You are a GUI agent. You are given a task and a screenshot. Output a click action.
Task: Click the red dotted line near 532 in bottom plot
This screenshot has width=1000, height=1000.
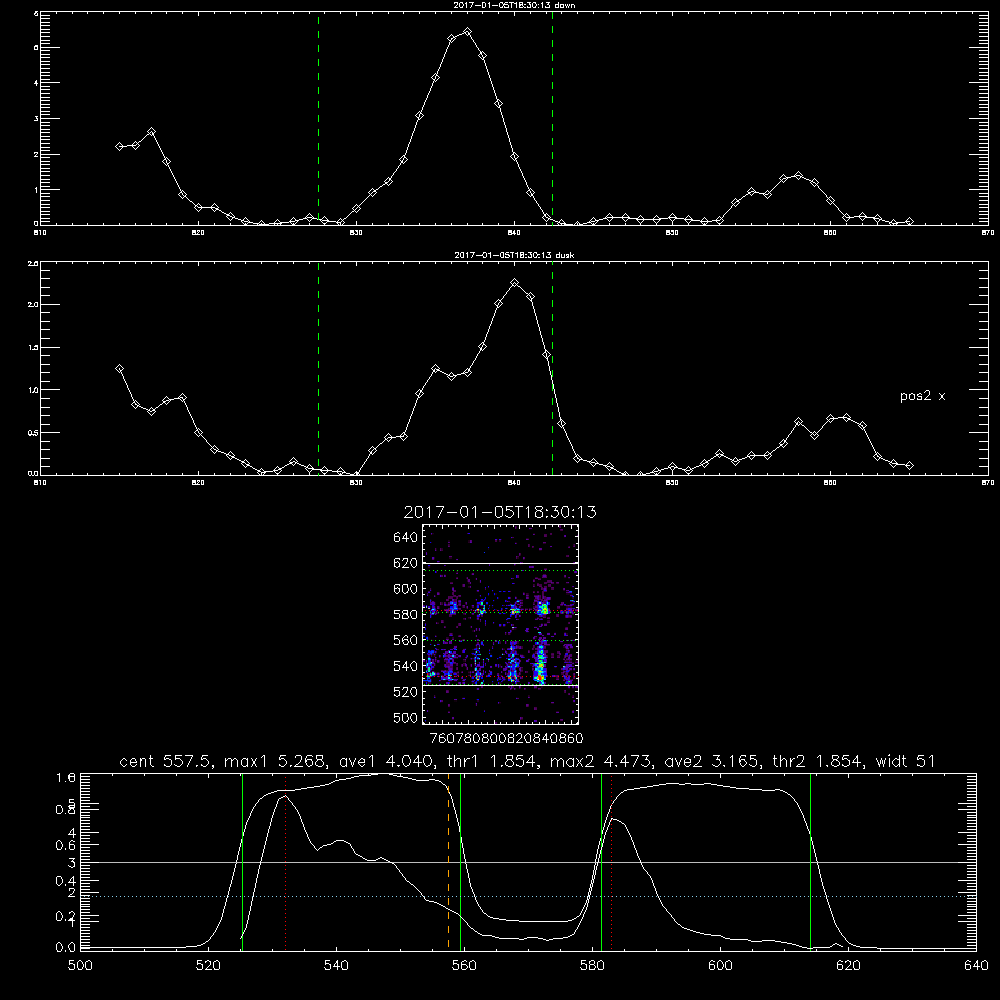pos(286,861)
